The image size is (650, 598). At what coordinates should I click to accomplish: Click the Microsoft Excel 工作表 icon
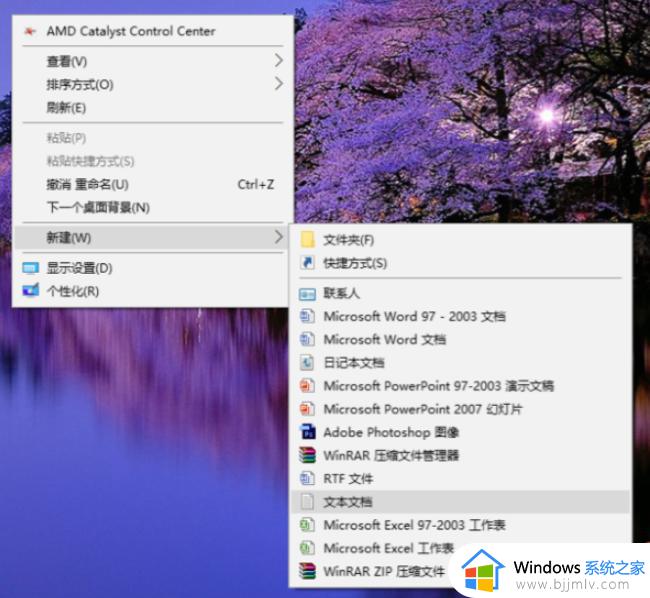[307, 548]
